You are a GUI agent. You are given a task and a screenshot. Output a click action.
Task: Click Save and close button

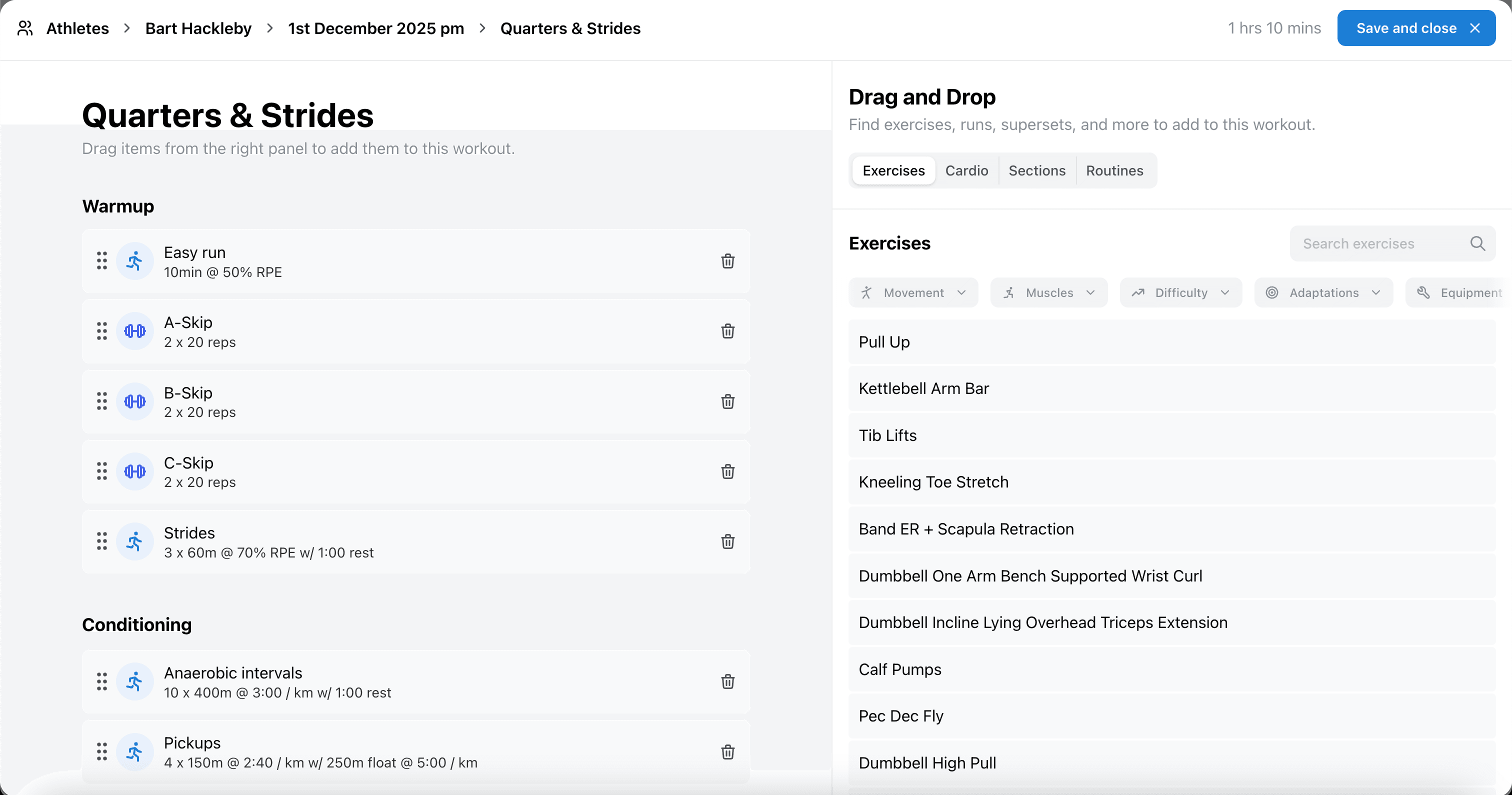point(1415,28)
